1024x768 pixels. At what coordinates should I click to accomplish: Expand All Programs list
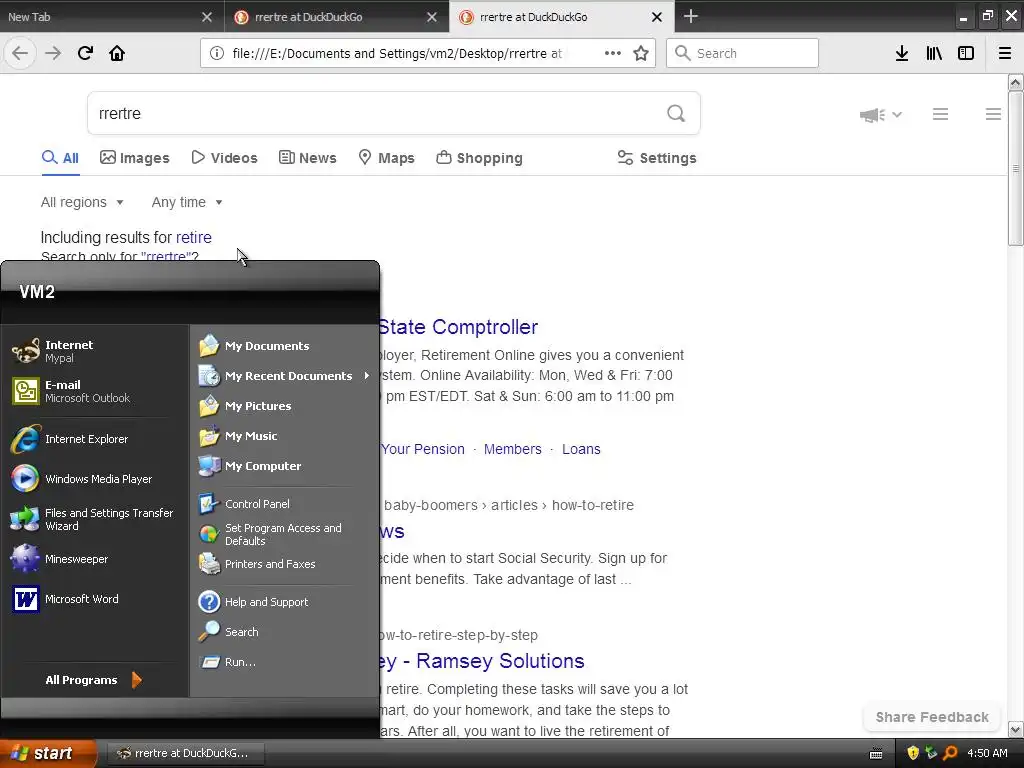pyautogui.click(x=93, y=680)
